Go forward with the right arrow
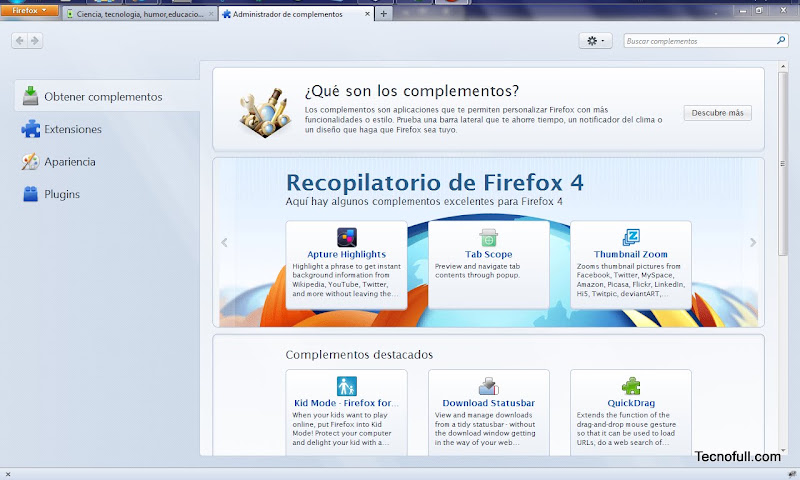The width and height of the screenshot is (800, 480). (x=35, y=40)
